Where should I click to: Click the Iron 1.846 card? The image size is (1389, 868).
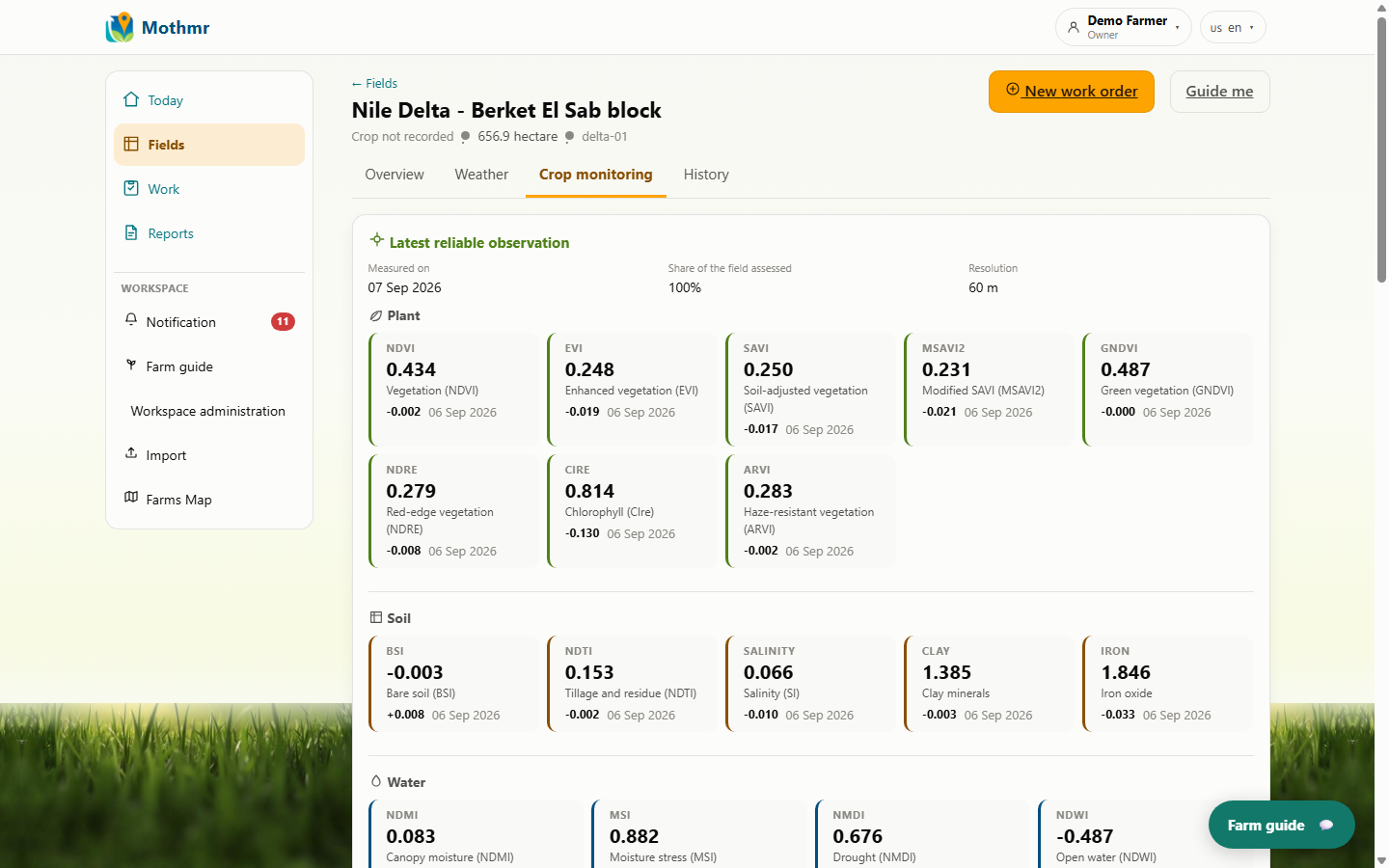click(x=1168, y=684)
